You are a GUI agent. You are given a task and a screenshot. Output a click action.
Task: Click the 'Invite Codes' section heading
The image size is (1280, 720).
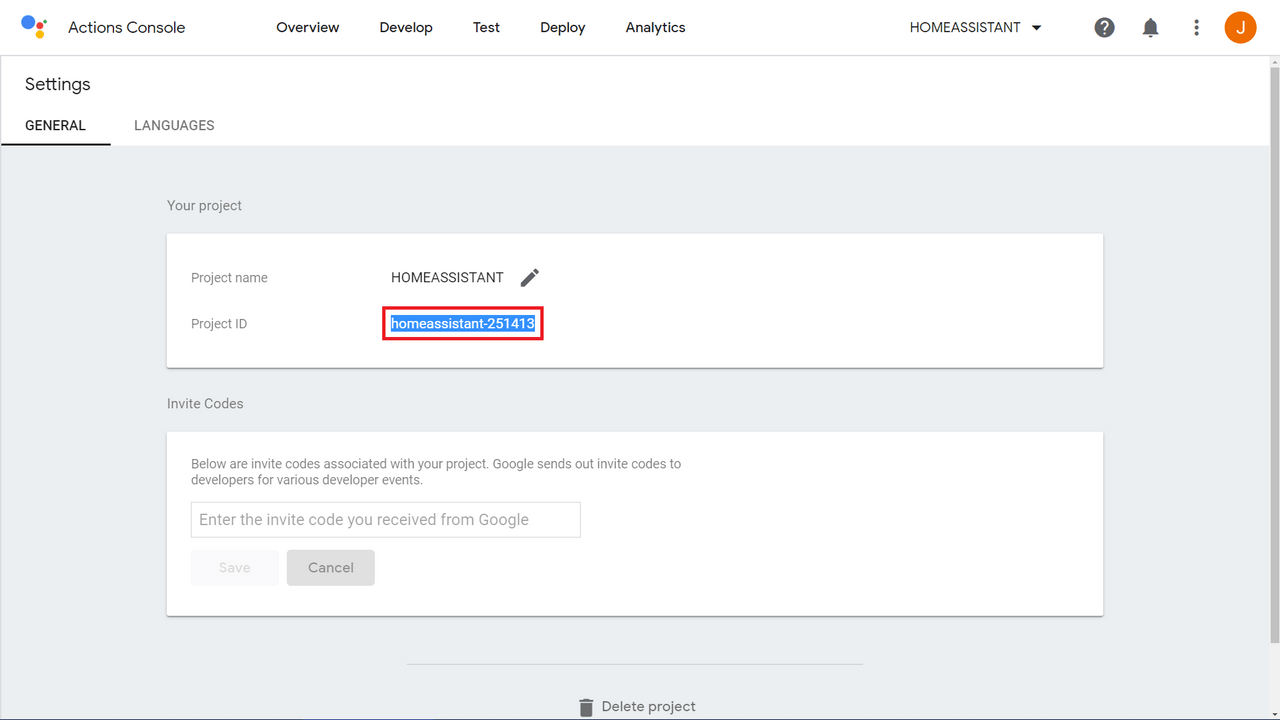pyautogui.click(x=205, y=404)
